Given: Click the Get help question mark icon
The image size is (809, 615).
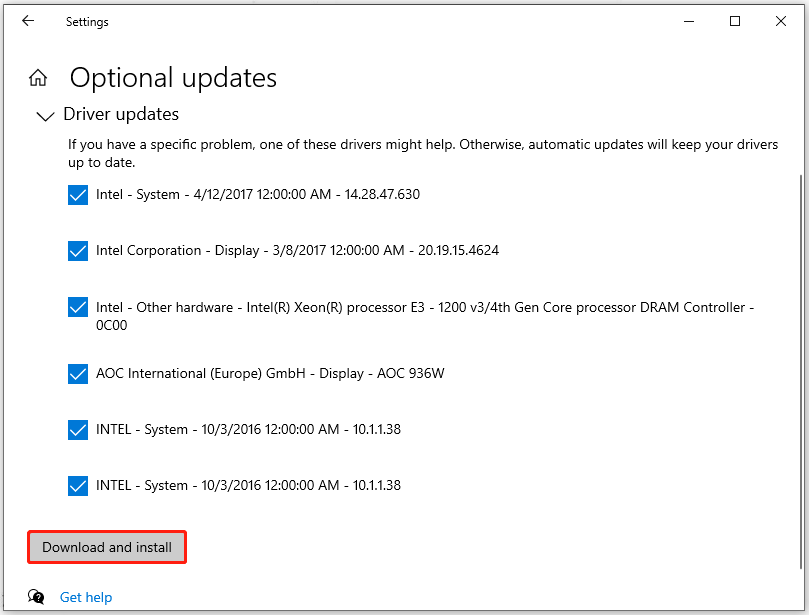Looking at the screenshot, I should point(36,596).
